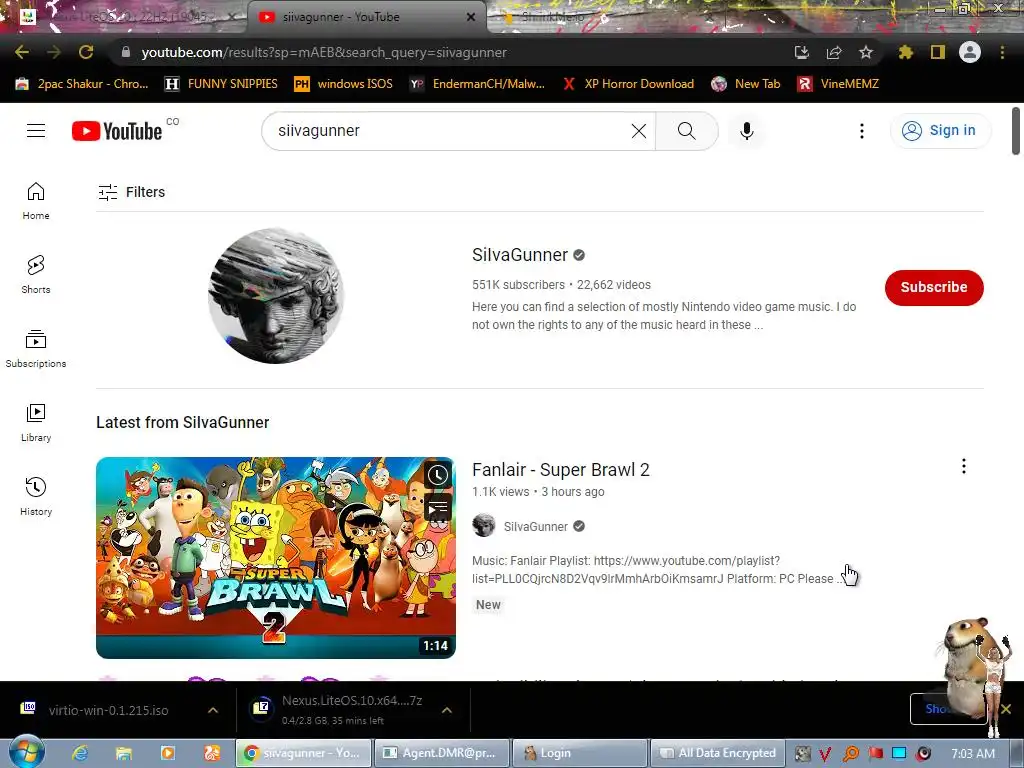The height and width of the screenshot is (768, 1024).
Task: Open the Extensions puzzle icon
Action: (x=906, y=52)
